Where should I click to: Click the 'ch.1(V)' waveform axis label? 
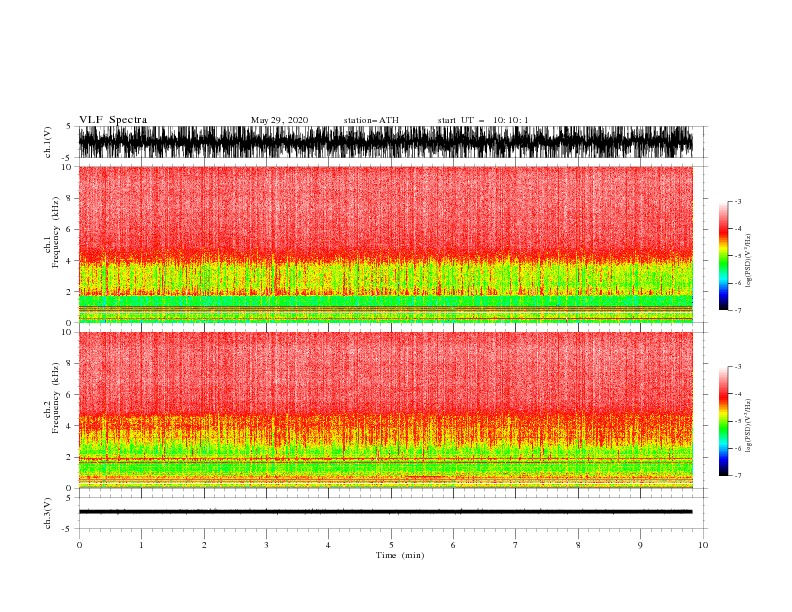pyautogui.click(x=48, y=142)
